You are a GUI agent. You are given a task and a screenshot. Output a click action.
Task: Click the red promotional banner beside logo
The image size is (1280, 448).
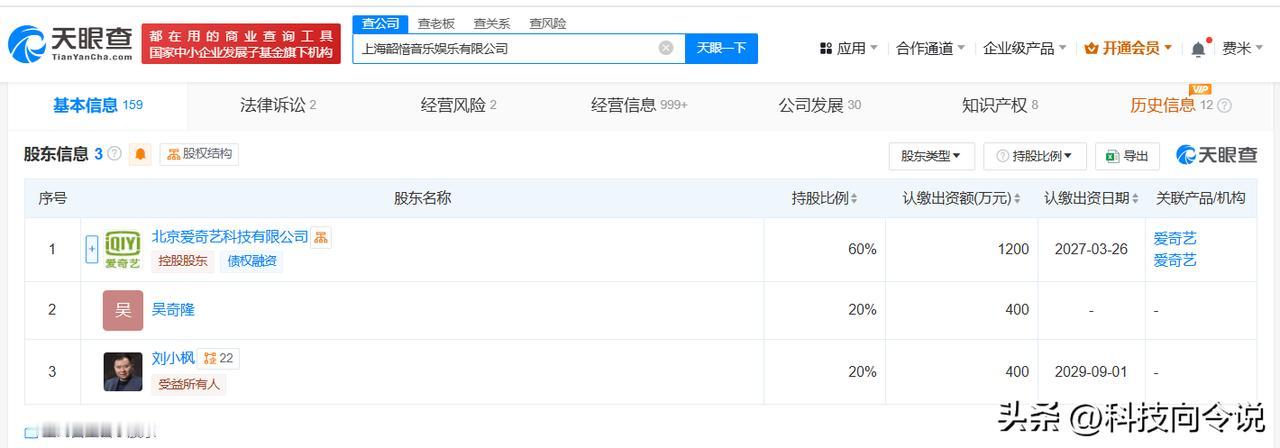[241, 44]
